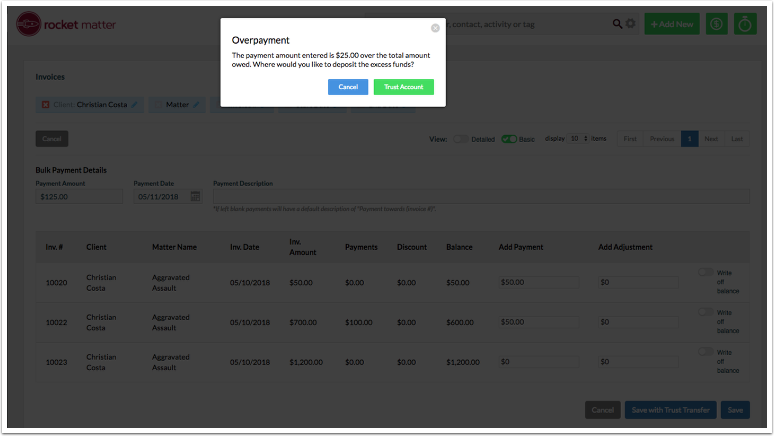Open the display items count dropdown

[578, 139]
